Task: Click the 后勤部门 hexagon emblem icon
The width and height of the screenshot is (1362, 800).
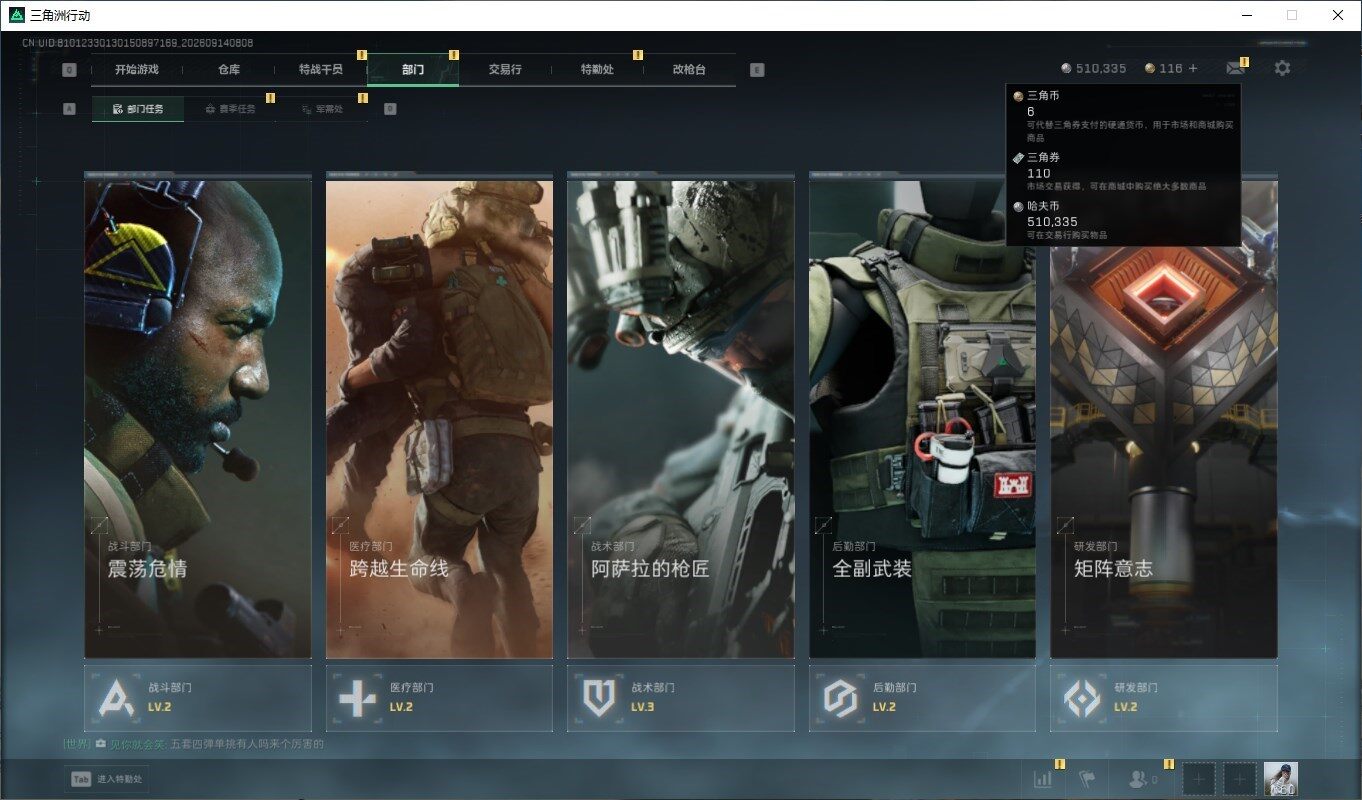Action: click(840, 698)
